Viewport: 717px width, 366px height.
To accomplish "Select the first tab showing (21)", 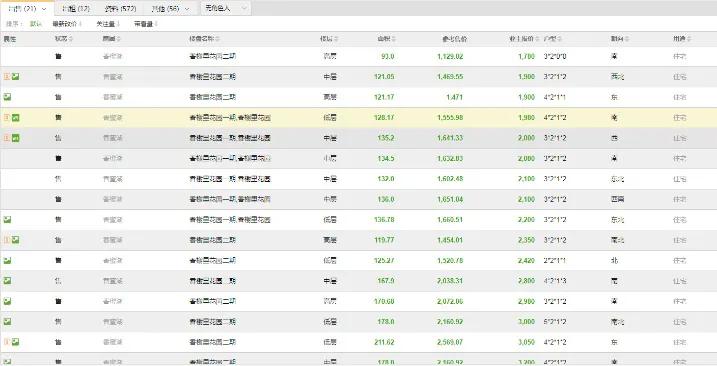I will tap(27, 9).
